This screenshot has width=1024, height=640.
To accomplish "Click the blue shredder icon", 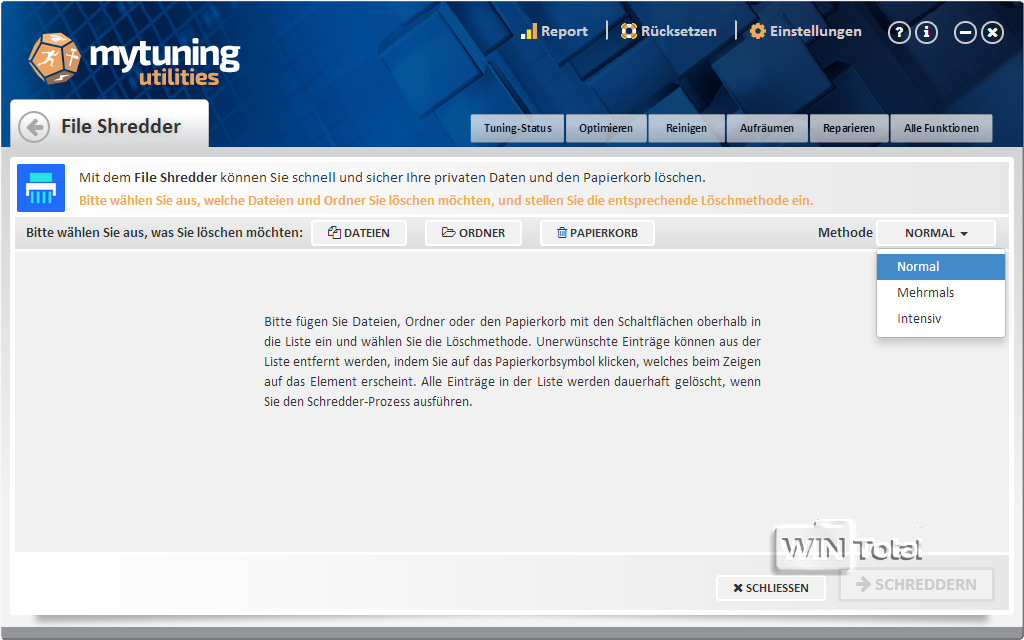I will 41,188.
